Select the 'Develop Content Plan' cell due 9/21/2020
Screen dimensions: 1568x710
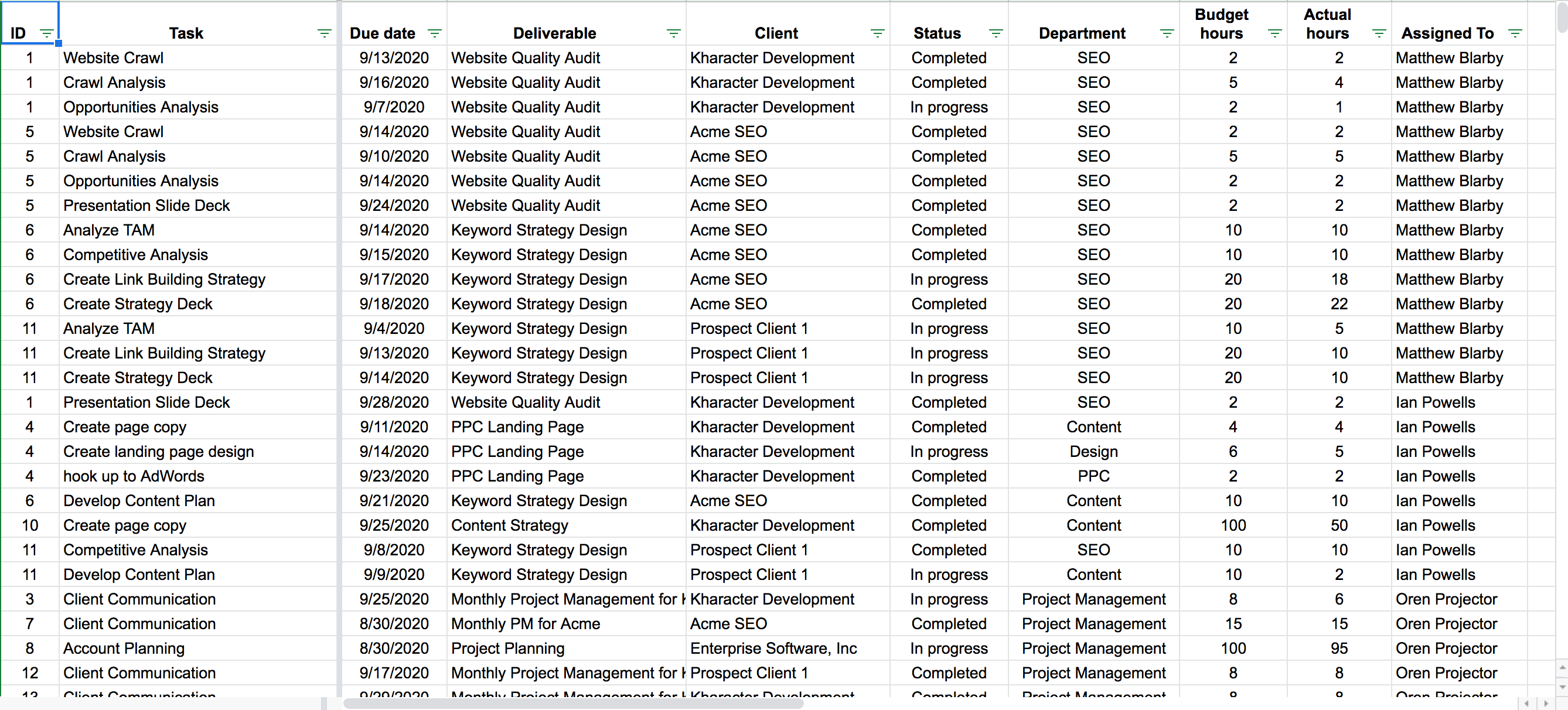coord(198,501)
